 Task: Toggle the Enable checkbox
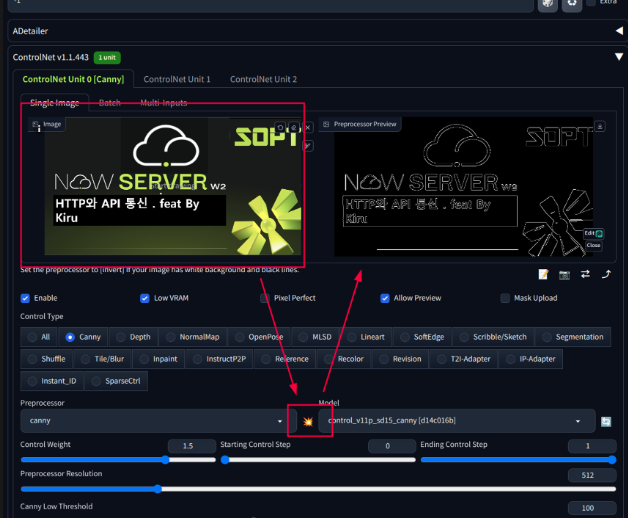pyautogui.click(x=25, y=298)
